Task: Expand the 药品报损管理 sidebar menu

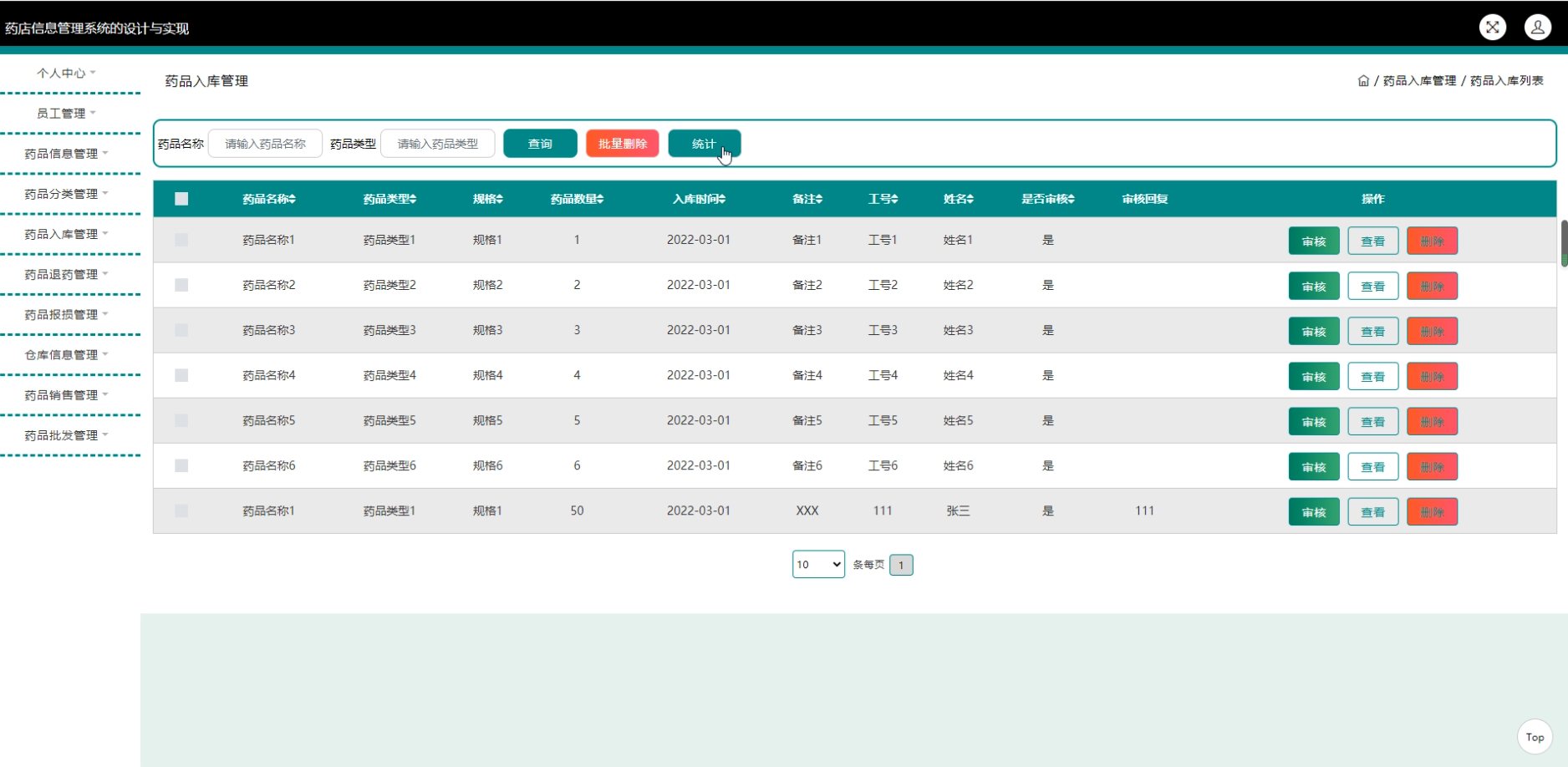Action: pos(66,314)
